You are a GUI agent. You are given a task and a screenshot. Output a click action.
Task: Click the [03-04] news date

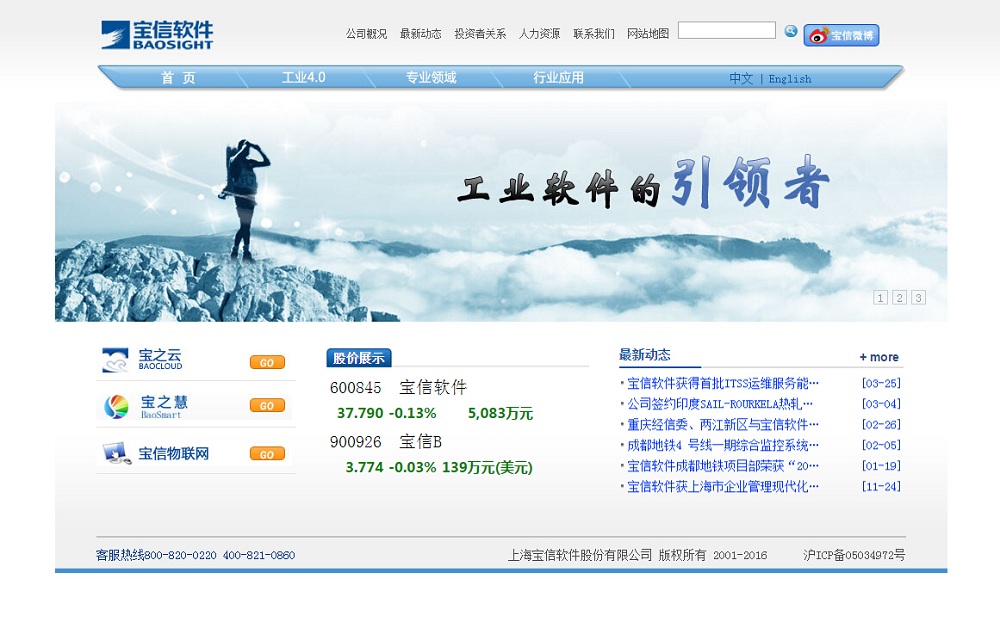click(881, 404)
